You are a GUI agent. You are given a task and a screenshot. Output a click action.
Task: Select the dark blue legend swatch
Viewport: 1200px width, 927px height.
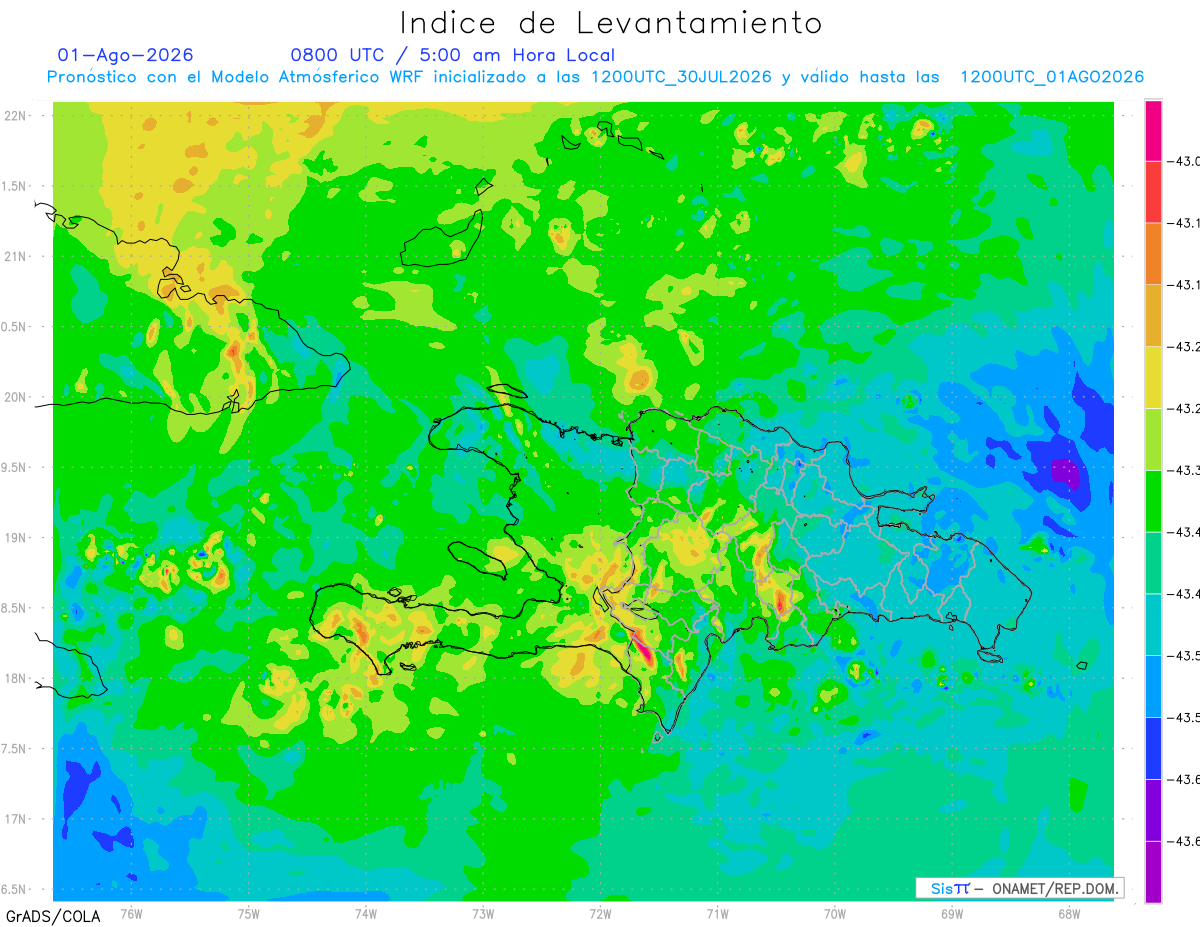(x=1153, y=748)
